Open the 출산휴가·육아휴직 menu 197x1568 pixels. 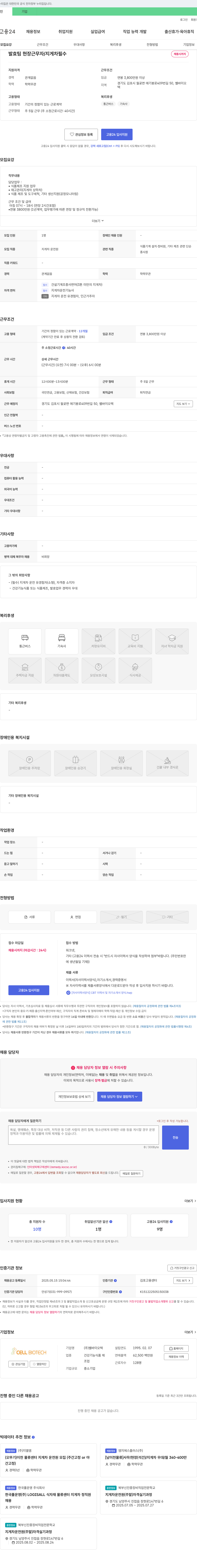click(179, 32)
